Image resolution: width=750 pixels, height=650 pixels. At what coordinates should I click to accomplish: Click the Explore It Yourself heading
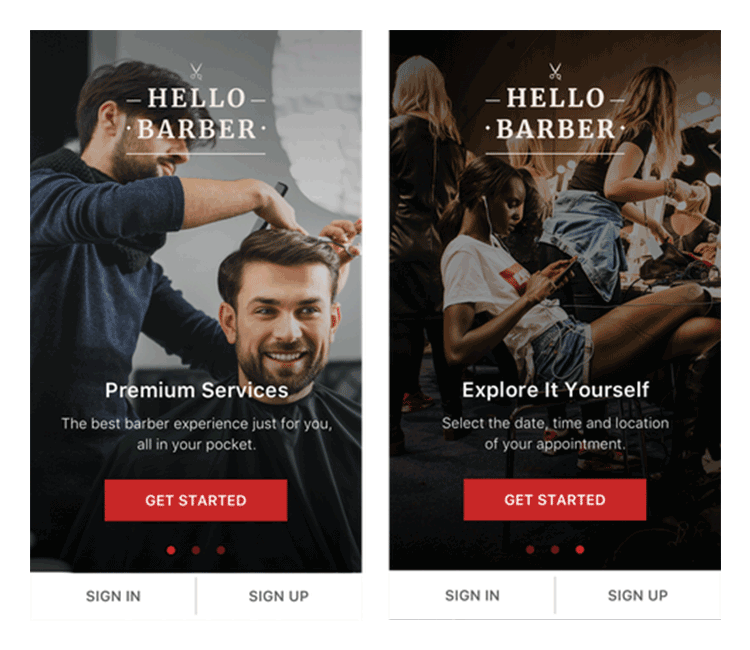click(x=555, y=390)
